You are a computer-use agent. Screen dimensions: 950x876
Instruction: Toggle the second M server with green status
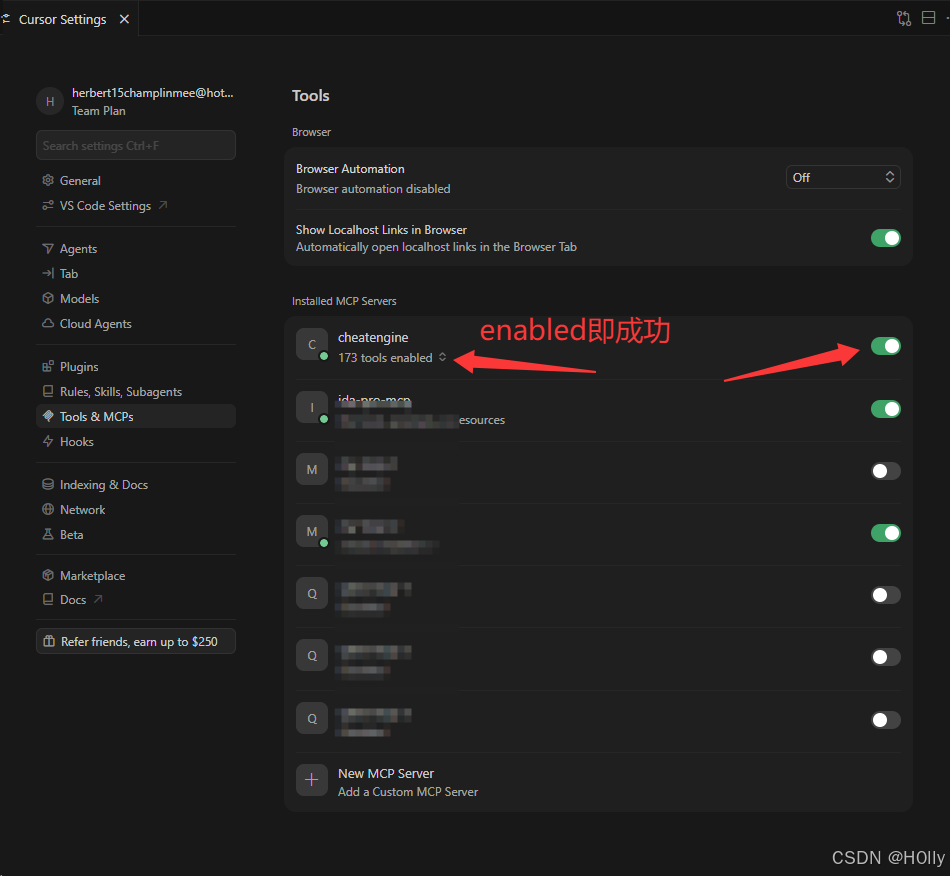click(886, 533)
